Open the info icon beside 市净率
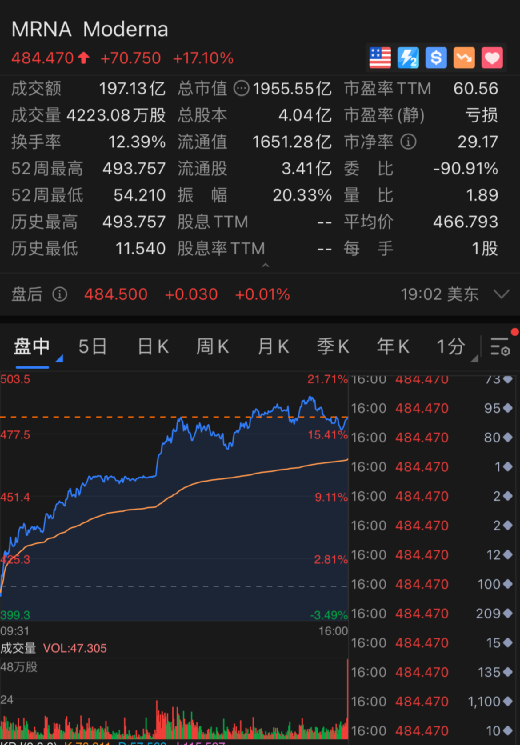Viewport: 520px width, 745px height. pyautogui.click(x=408, y=142)
